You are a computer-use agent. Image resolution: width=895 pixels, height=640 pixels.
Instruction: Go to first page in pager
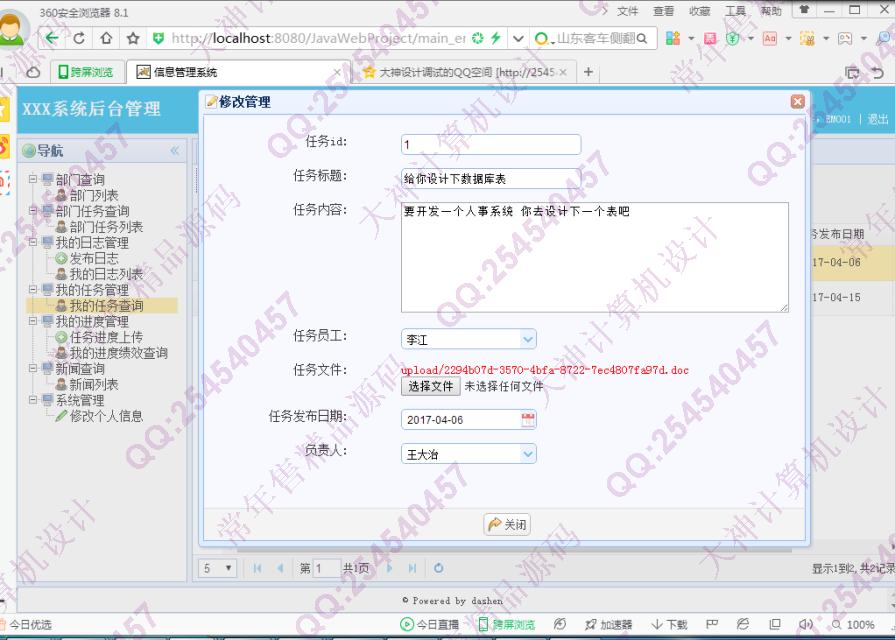pos(257,568)
